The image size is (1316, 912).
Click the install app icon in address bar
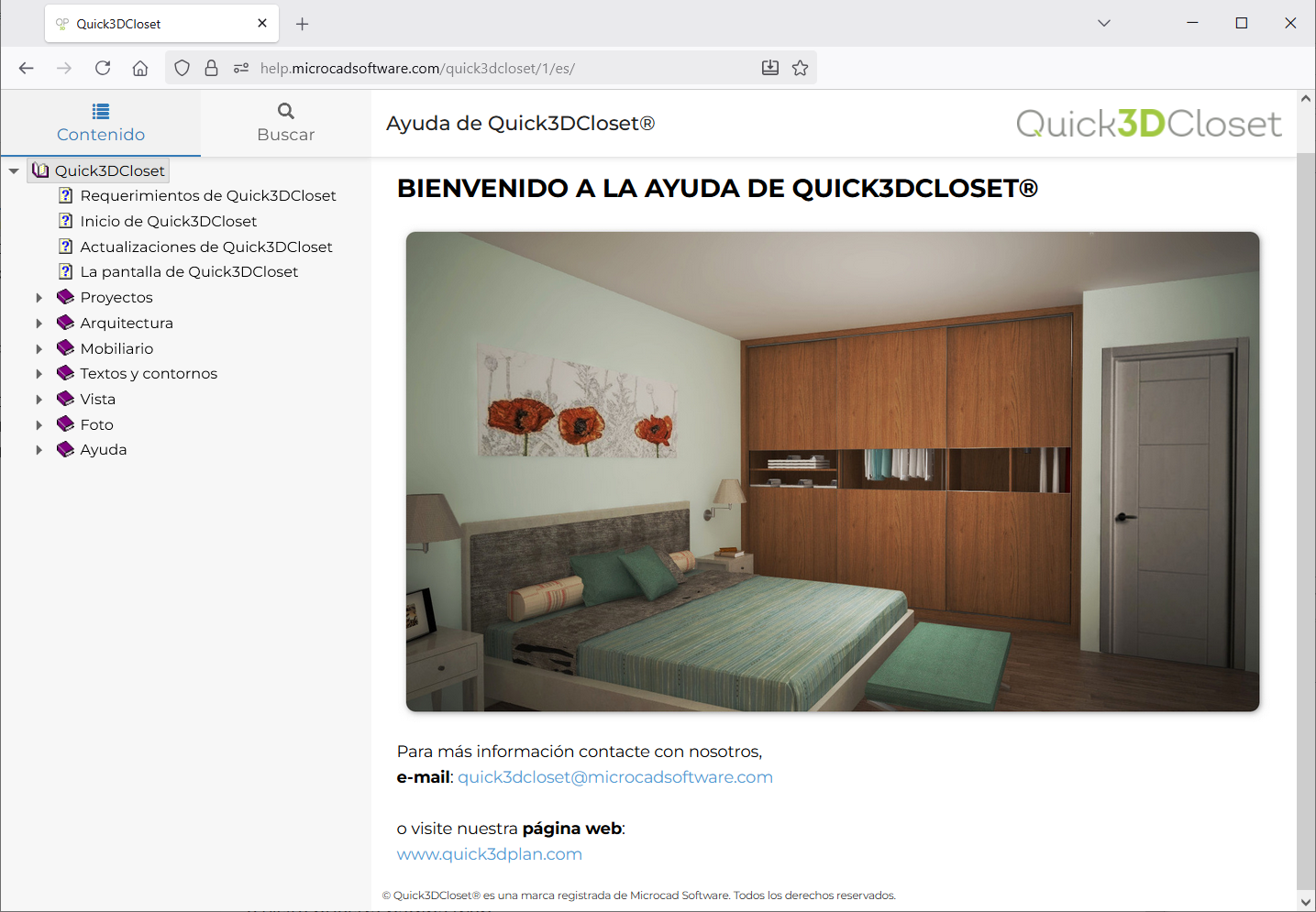click(x=770, y=68)
